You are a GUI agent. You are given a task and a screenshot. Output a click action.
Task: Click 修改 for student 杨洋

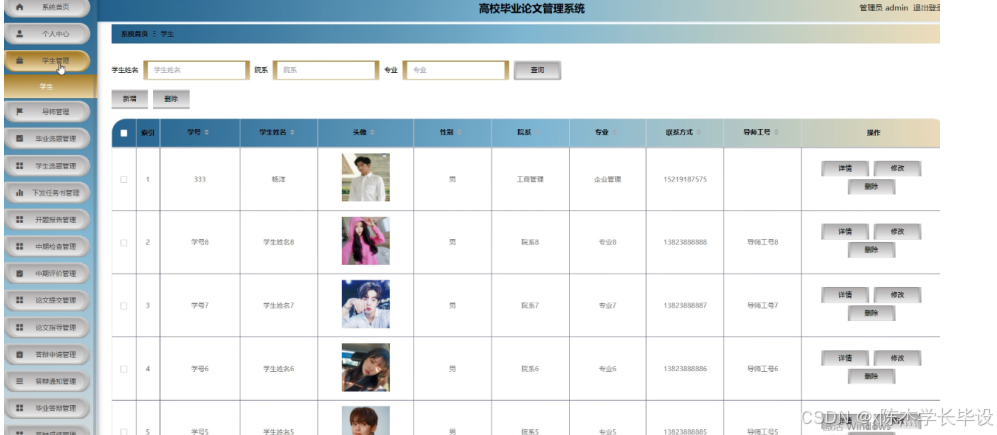click(897, 169)
